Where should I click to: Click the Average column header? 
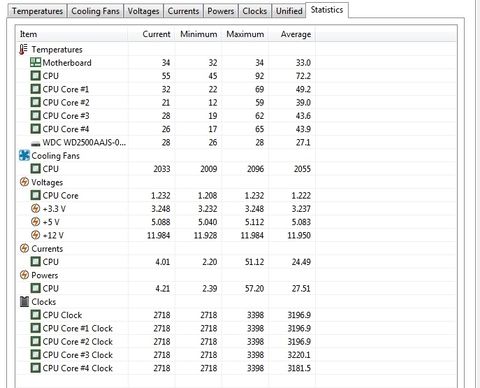pyautogui.click(x=292, y=34)
